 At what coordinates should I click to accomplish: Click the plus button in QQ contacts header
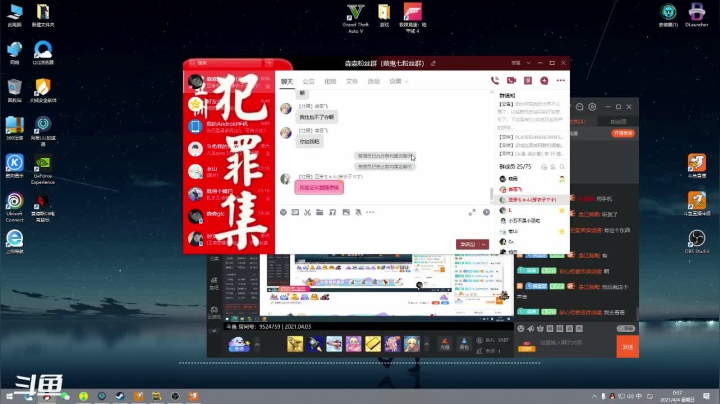point(269,63)
